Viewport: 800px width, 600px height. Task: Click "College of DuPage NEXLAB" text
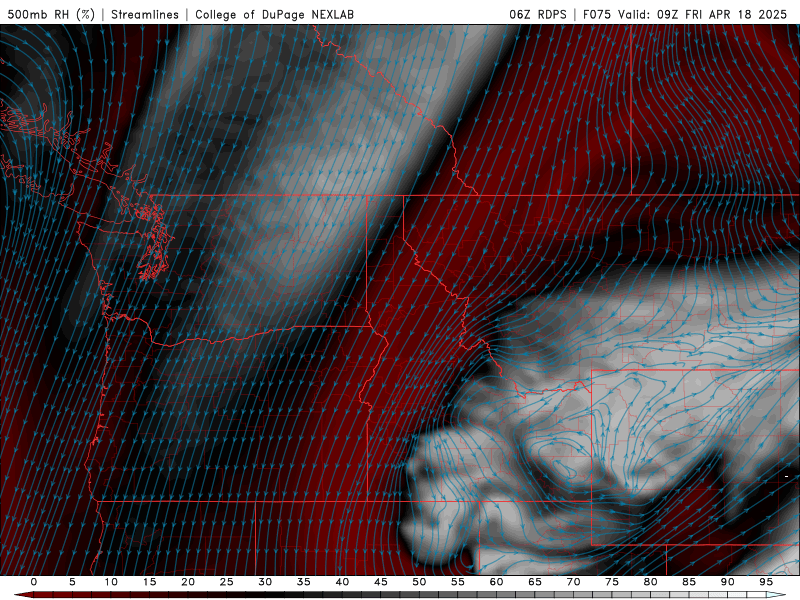[274, 14]
